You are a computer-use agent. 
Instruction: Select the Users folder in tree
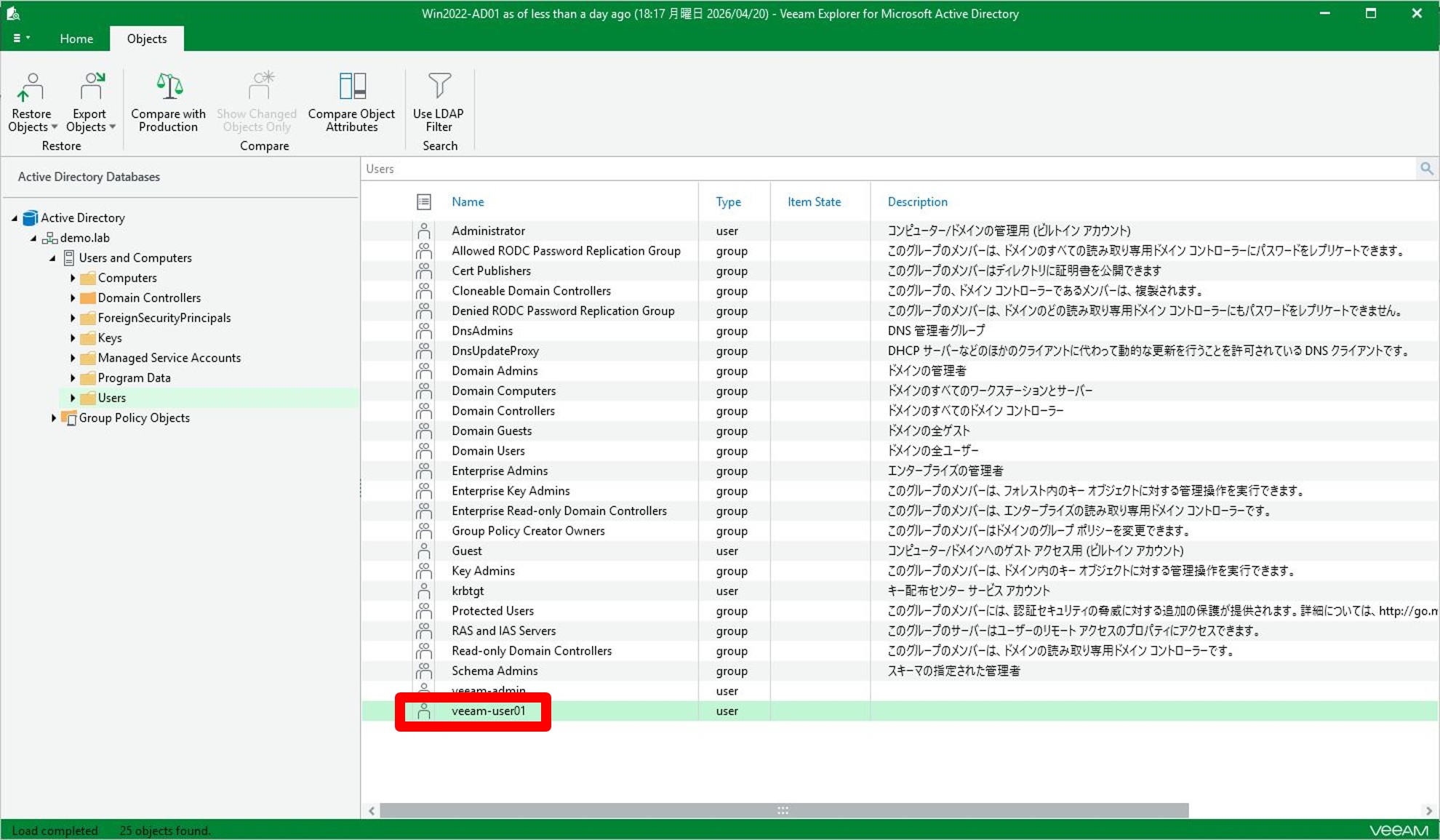tap(112, 398)
